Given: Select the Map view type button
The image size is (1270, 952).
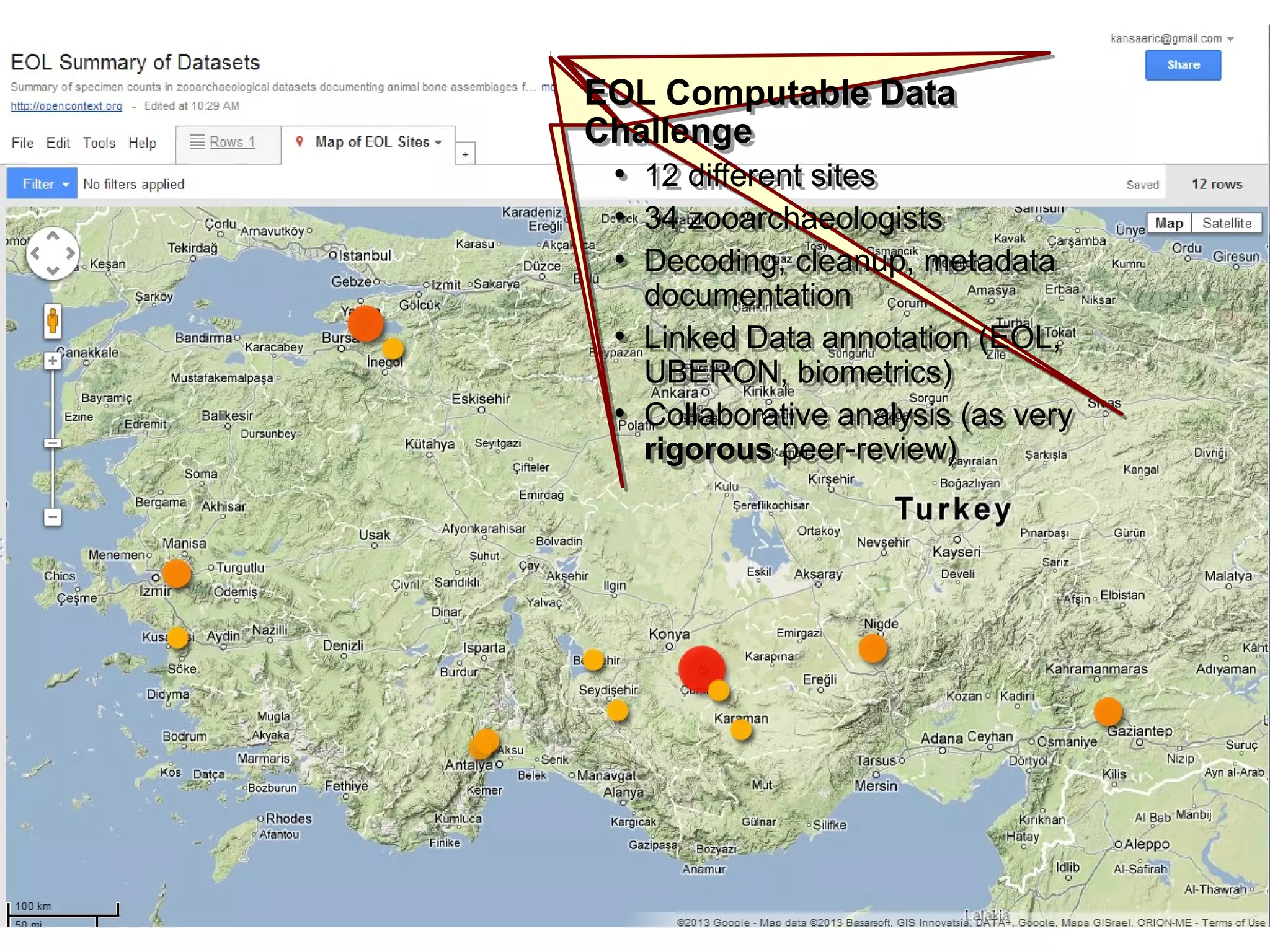Looking at the screenshot, I should [1168, 223].
